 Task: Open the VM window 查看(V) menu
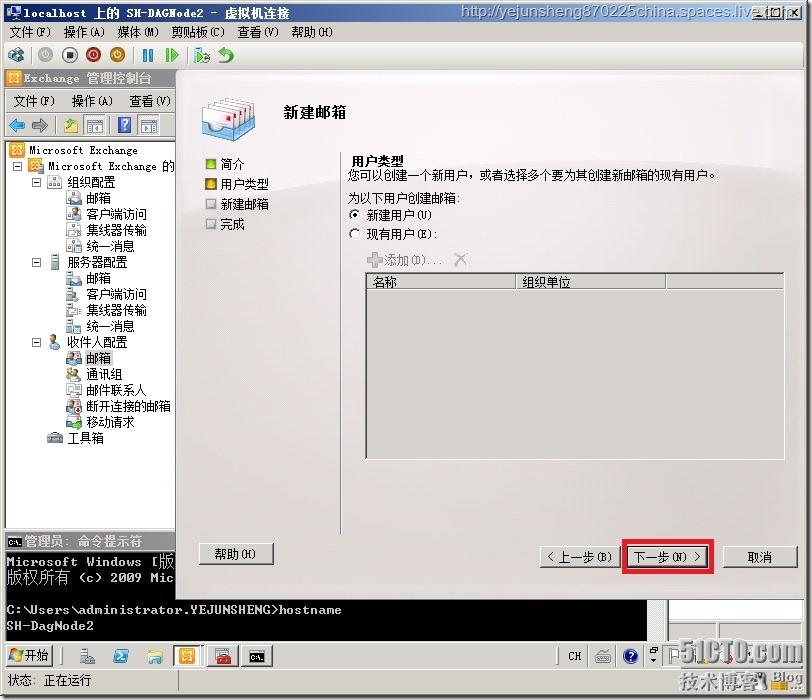(x=258, y=32)
